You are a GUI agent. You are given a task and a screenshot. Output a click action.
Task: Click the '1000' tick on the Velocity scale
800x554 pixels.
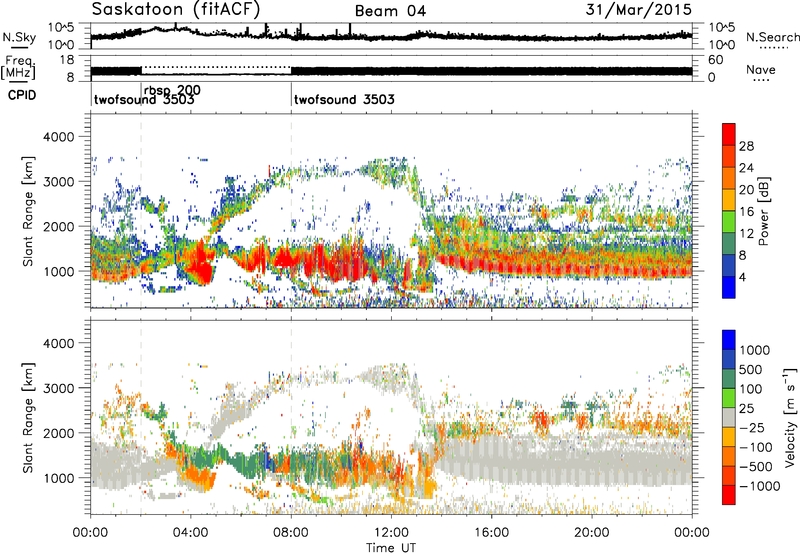[x=754, y=350]
